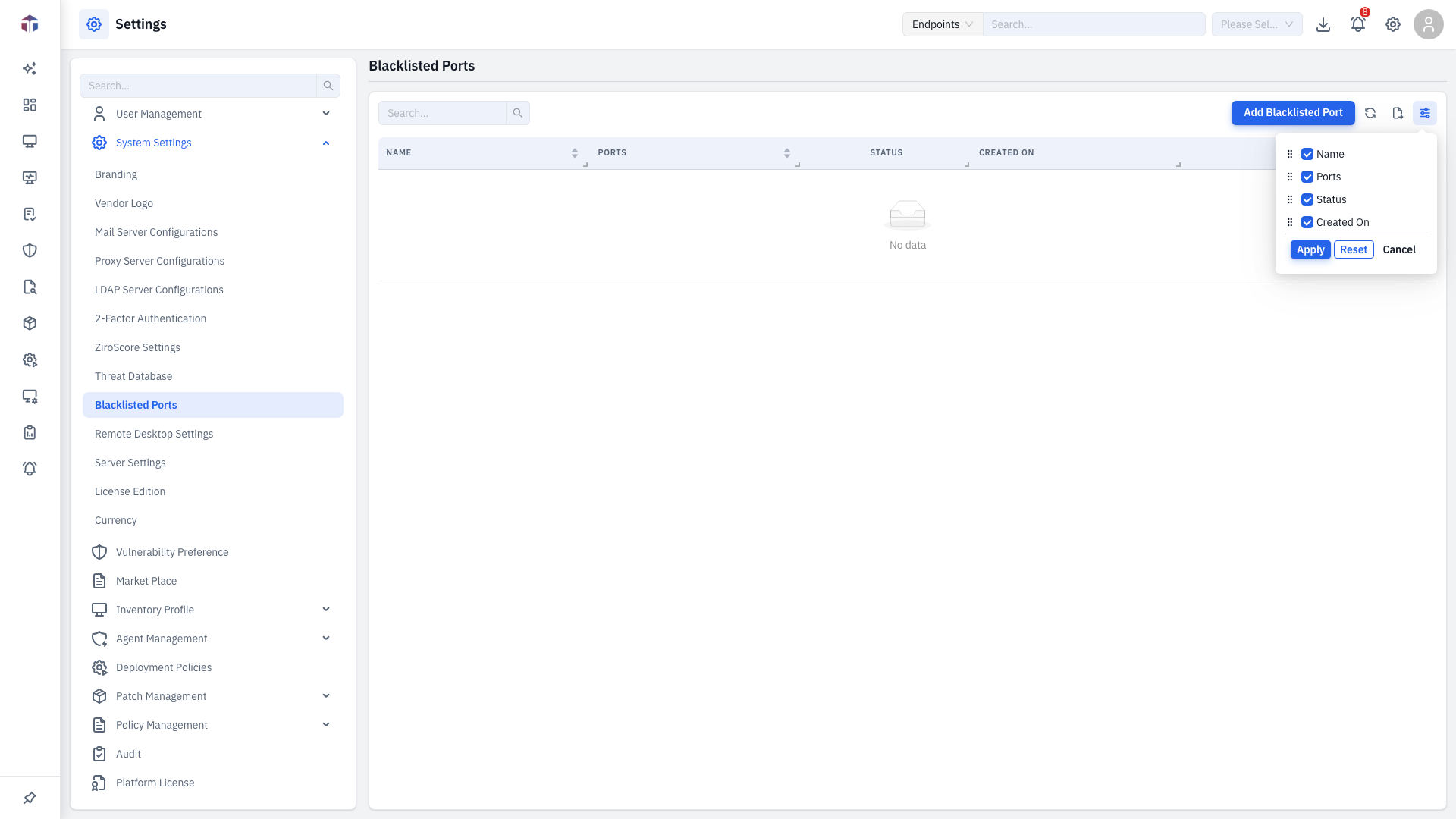Screen dimensions: 1456x819
Task: Click the download icon in top bar
Action: (x=1323, y=24)
